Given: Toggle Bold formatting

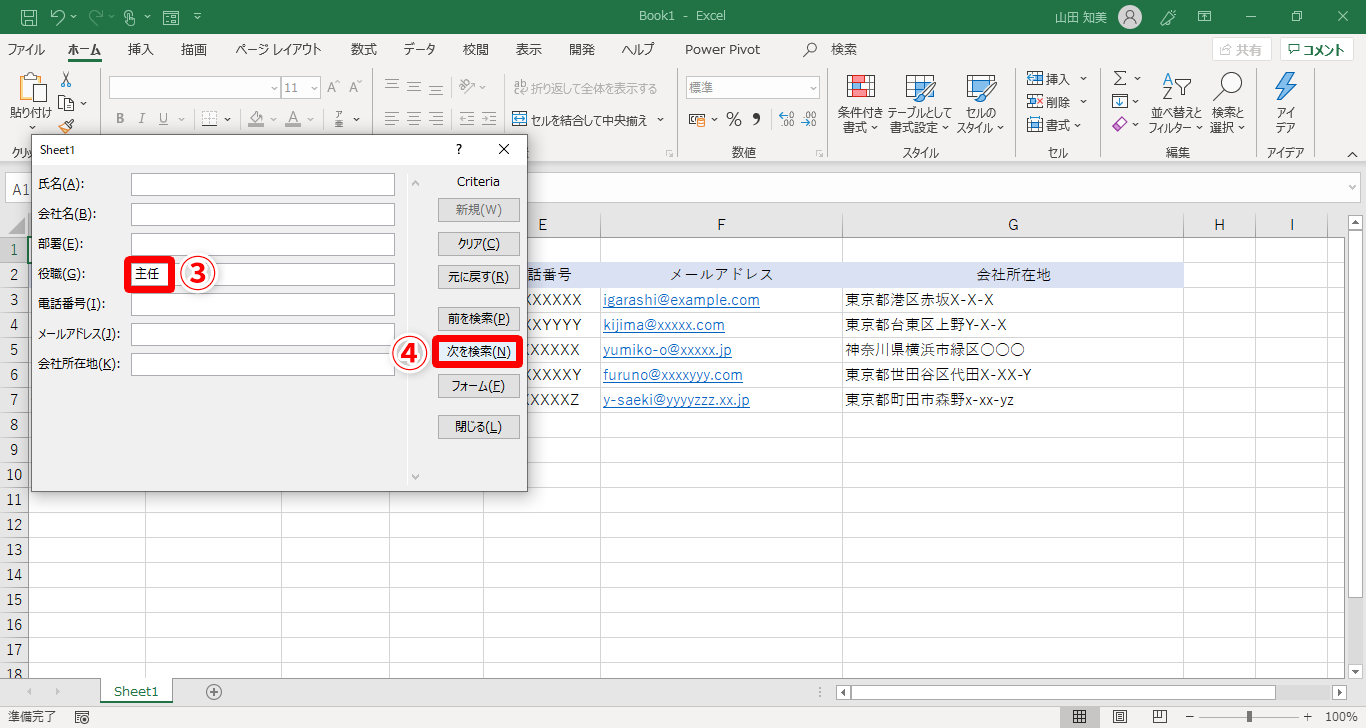Looking at the screenshot, I should pos(119,119).
